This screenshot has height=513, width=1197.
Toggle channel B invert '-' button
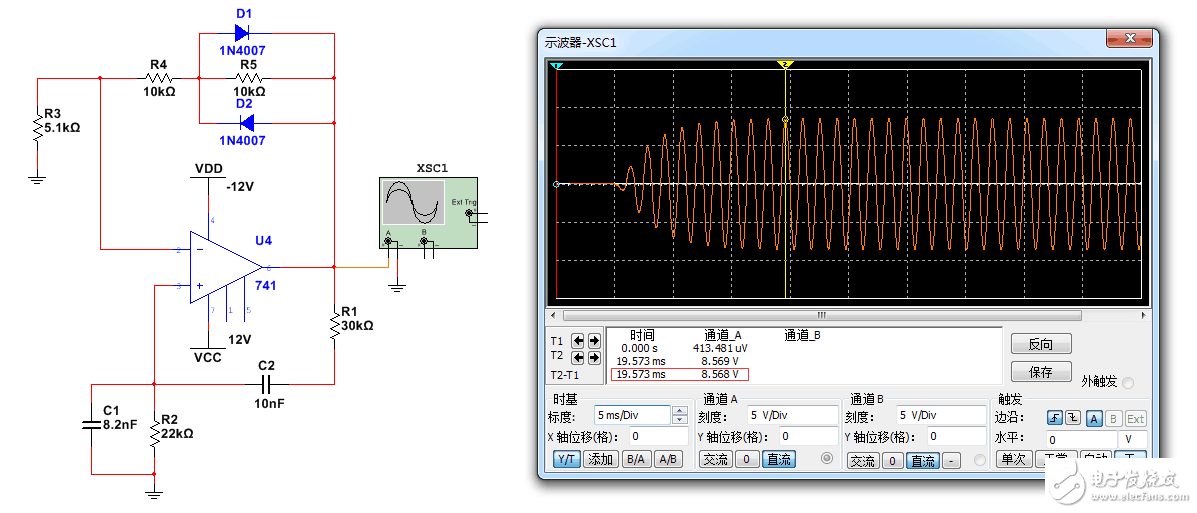click(951, 461)
